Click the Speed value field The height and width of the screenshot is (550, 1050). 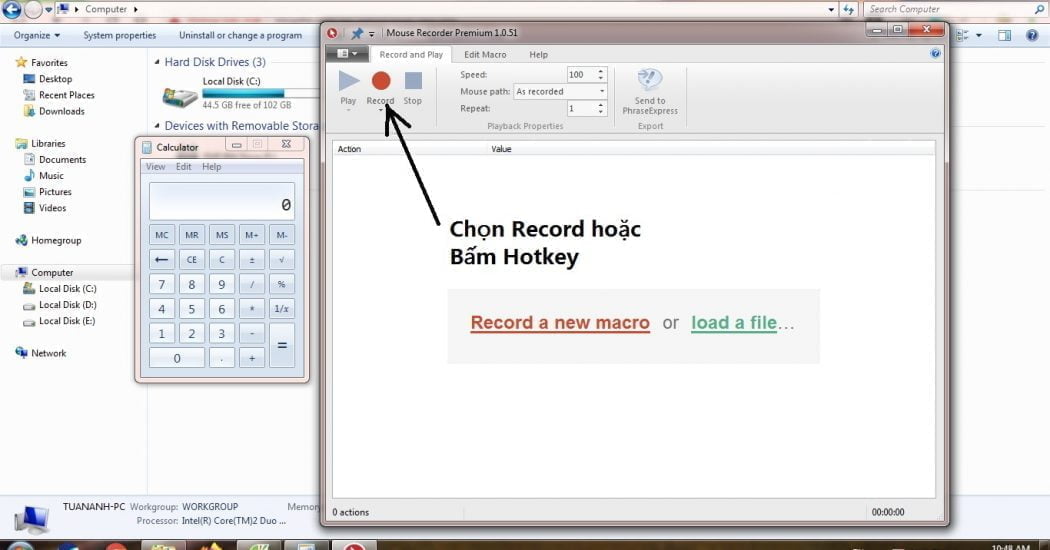coord(580,74)
